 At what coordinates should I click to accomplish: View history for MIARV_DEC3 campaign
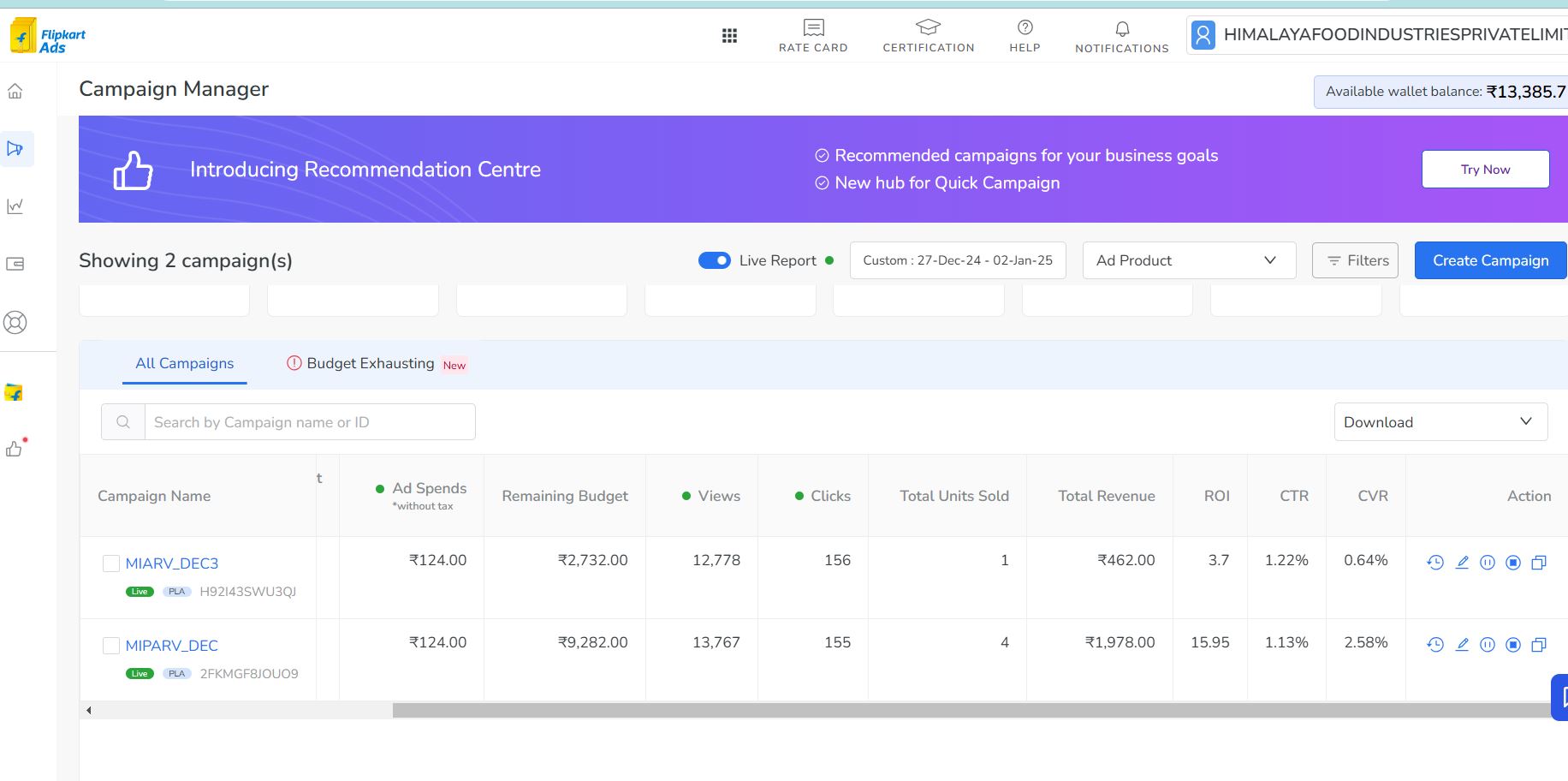1435,563
